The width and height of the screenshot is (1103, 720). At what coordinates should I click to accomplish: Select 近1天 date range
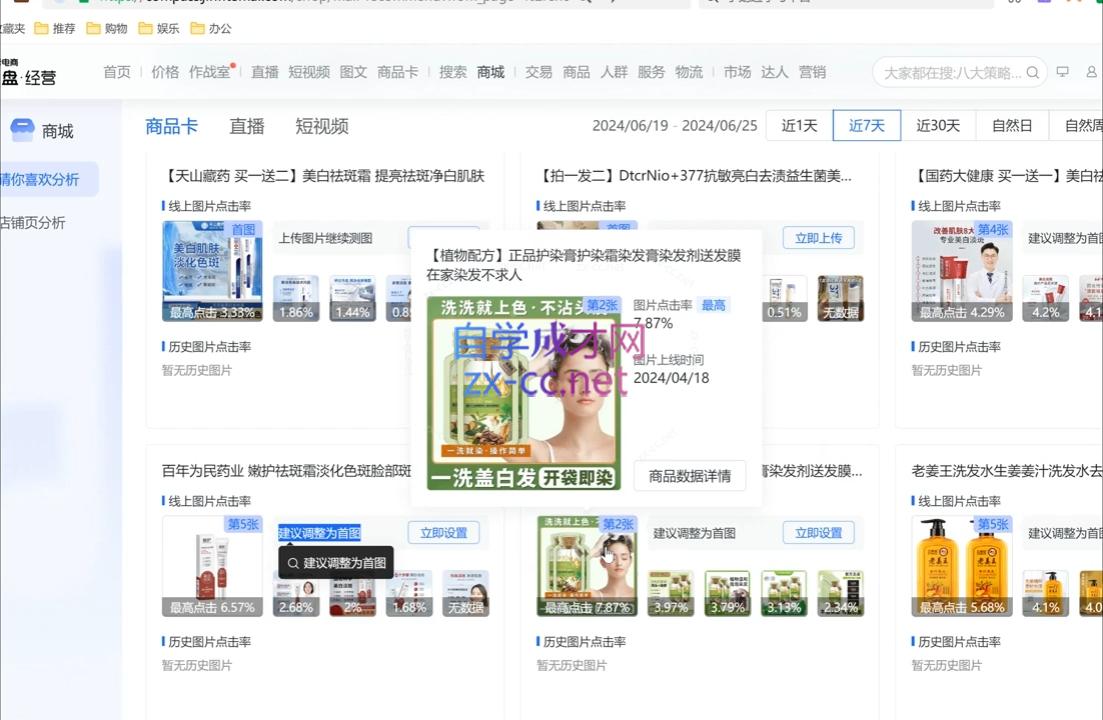pyautogui.click(x=799, y=126)
